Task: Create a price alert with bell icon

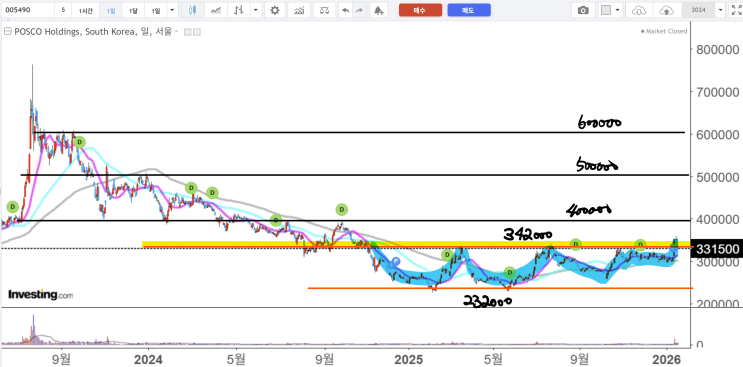Action: pyautogui.click(x=378, y=10)
